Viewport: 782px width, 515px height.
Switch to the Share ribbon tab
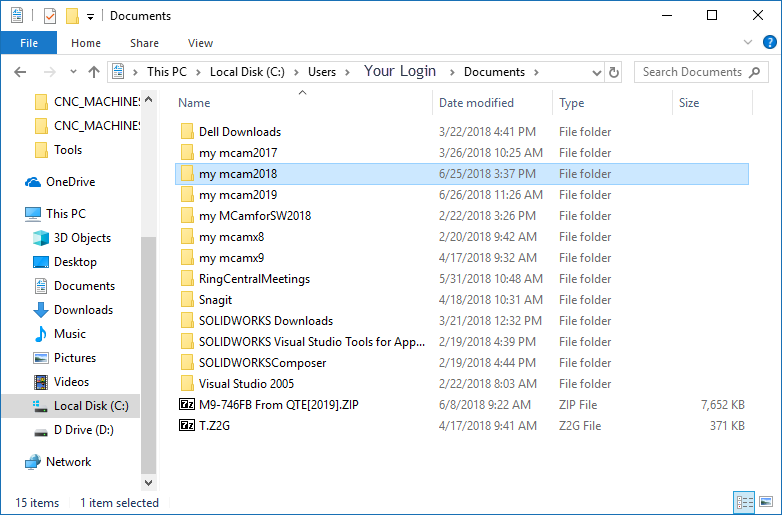point(144,43)
